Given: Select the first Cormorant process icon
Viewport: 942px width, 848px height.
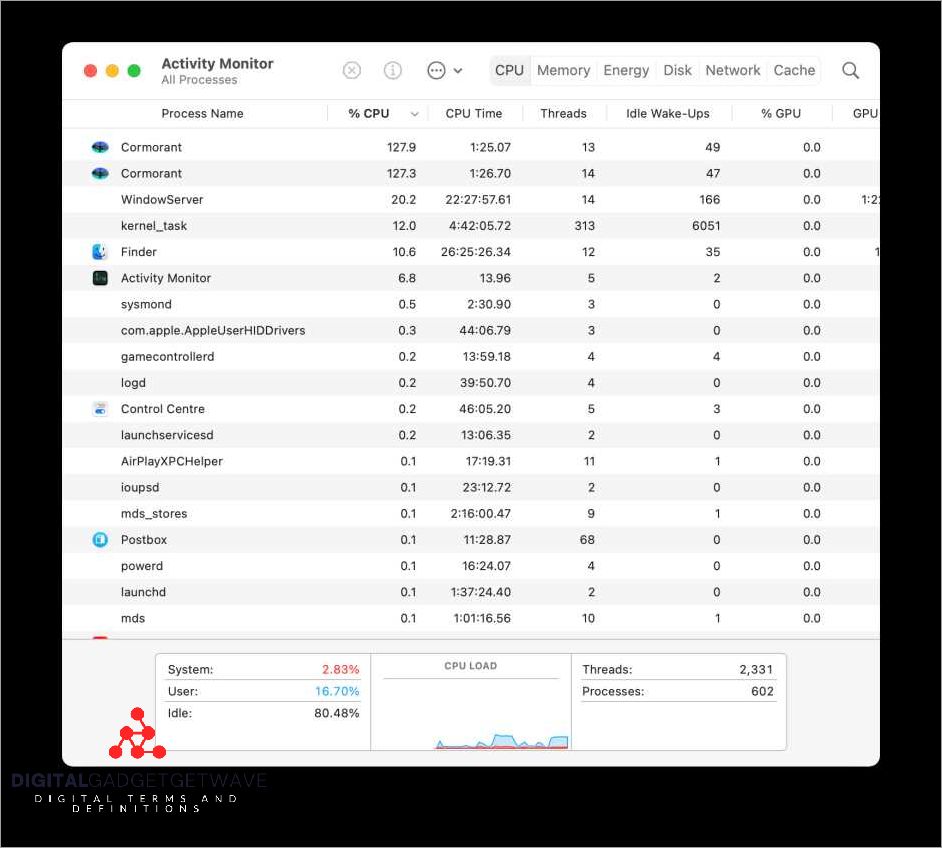Looking at the screenshot, I should 100,147.
